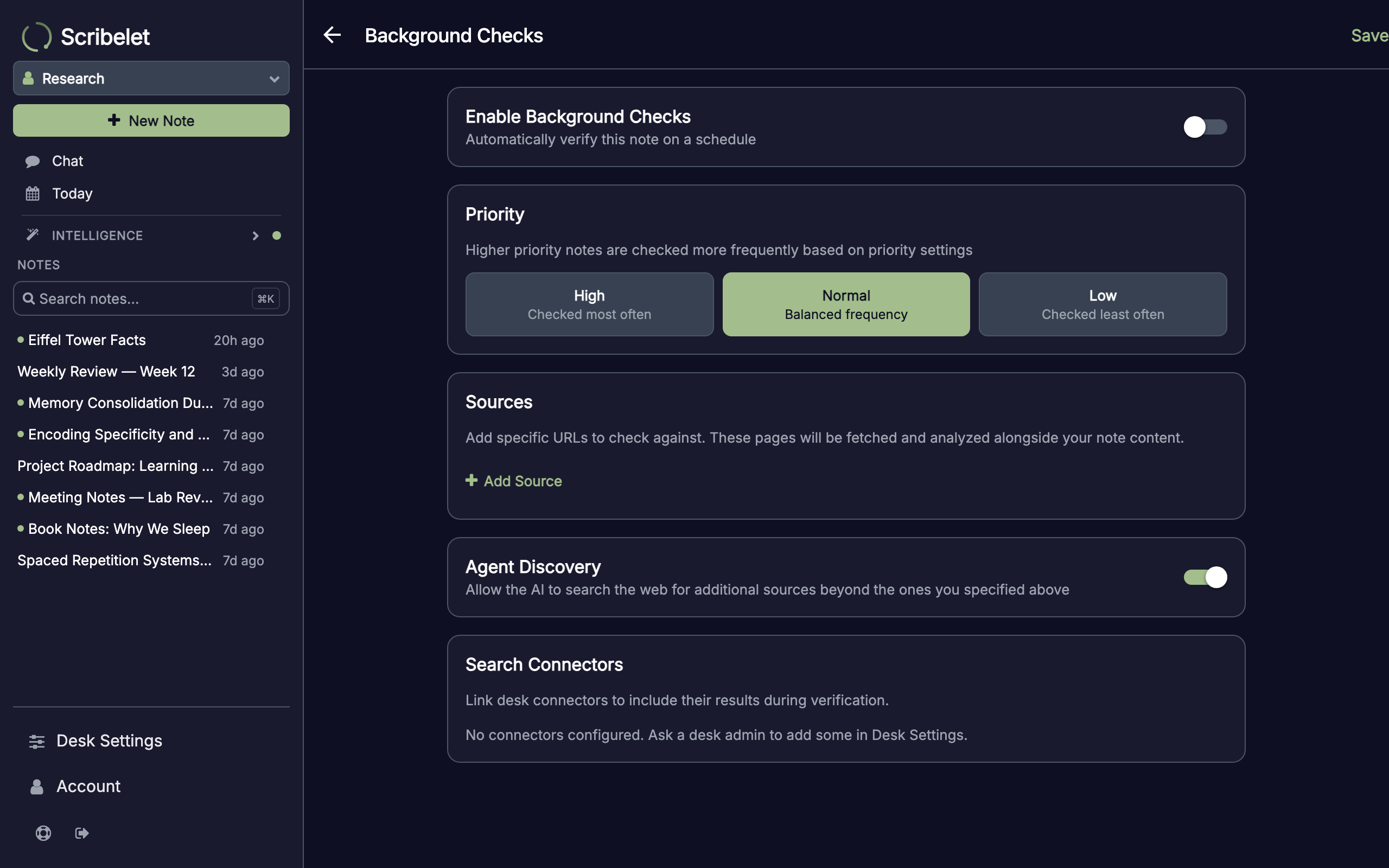Go back with the left arrow icon
Image resolution: width=1389 pixels, height=868 pixels.
pos(332,35)
